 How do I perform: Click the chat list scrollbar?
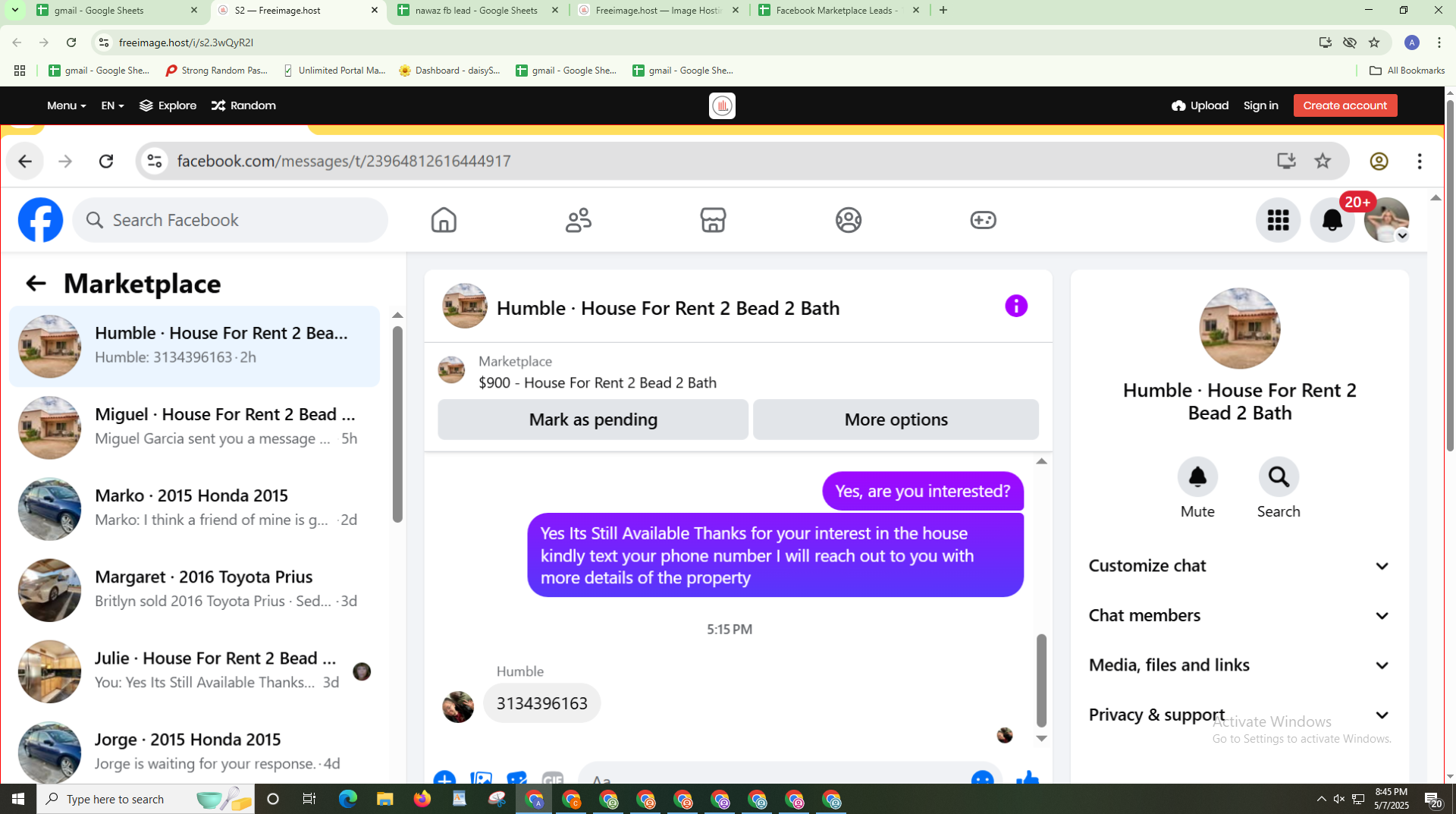click(x=397, y=425)
